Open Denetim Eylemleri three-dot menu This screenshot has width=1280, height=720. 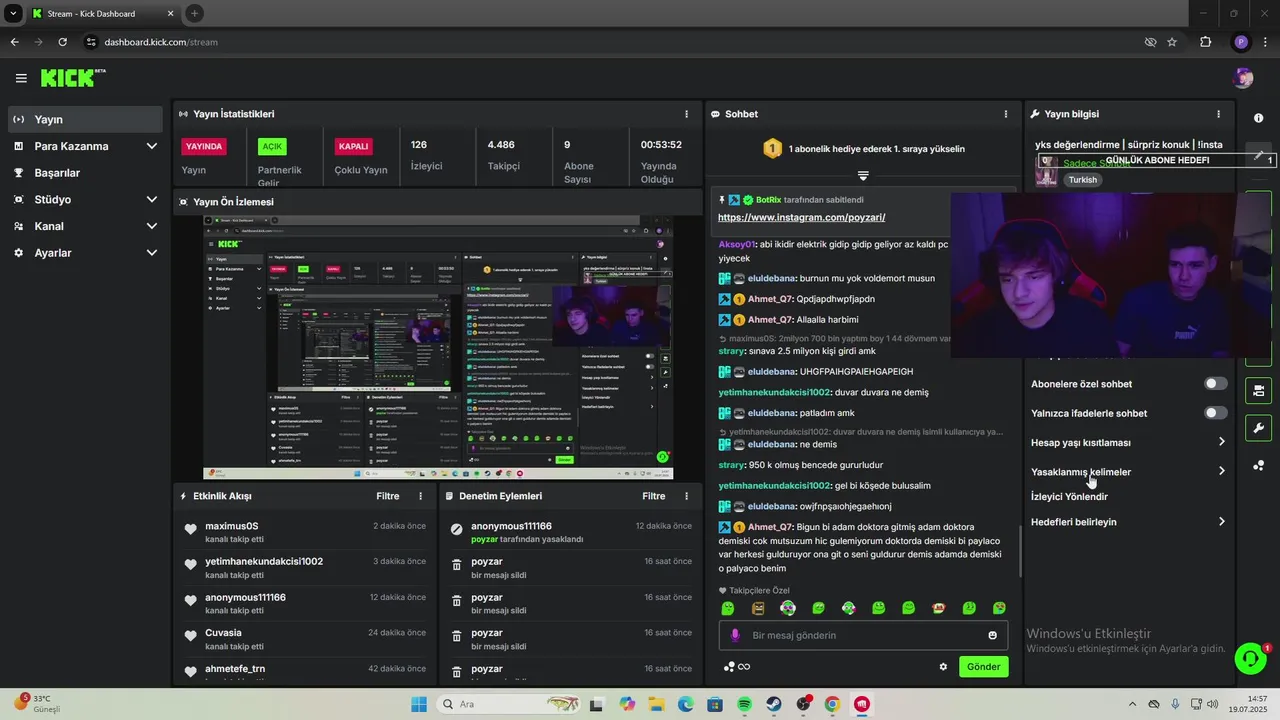click(x=686, y=496)
